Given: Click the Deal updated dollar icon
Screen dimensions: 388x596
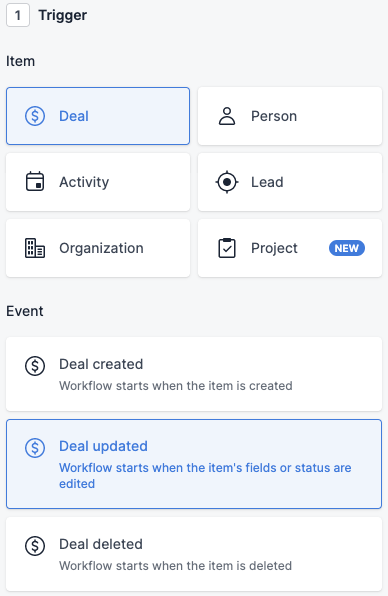Looking at the screenshot, I should click(35, 448).
